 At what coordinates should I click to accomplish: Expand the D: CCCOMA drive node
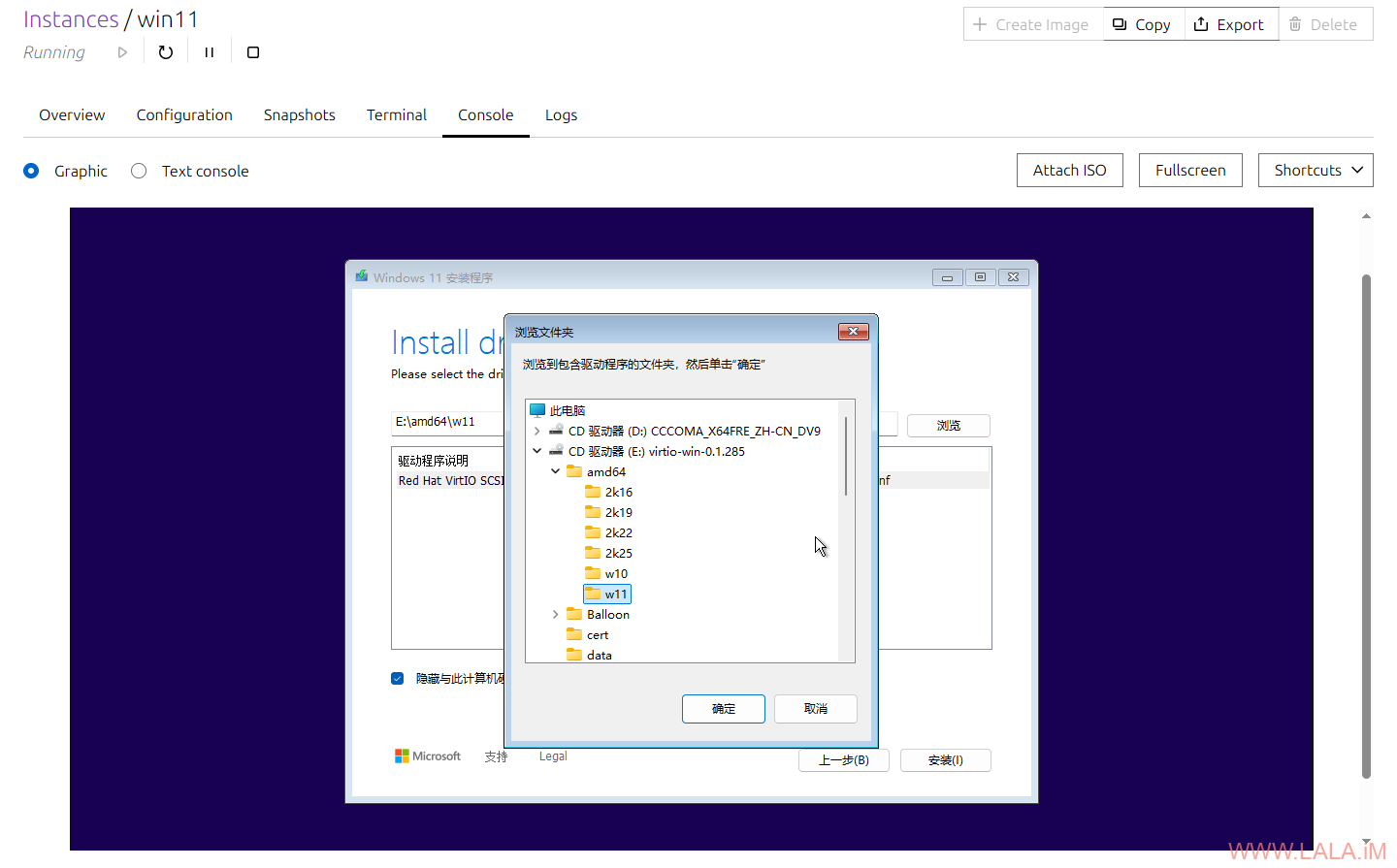pos(536,431)
